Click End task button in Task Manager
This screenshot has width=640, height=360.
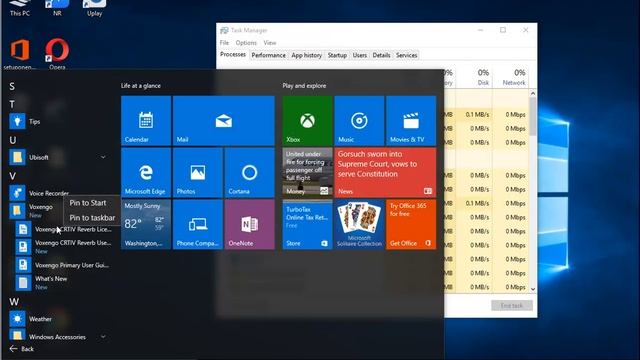[511, 305]
